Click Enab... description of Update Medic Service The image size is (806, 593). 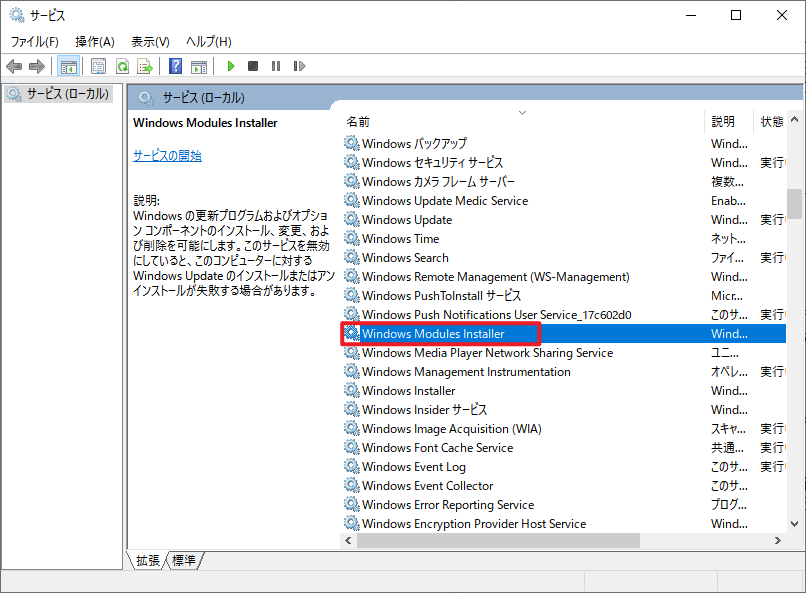[x=728, y=201]
